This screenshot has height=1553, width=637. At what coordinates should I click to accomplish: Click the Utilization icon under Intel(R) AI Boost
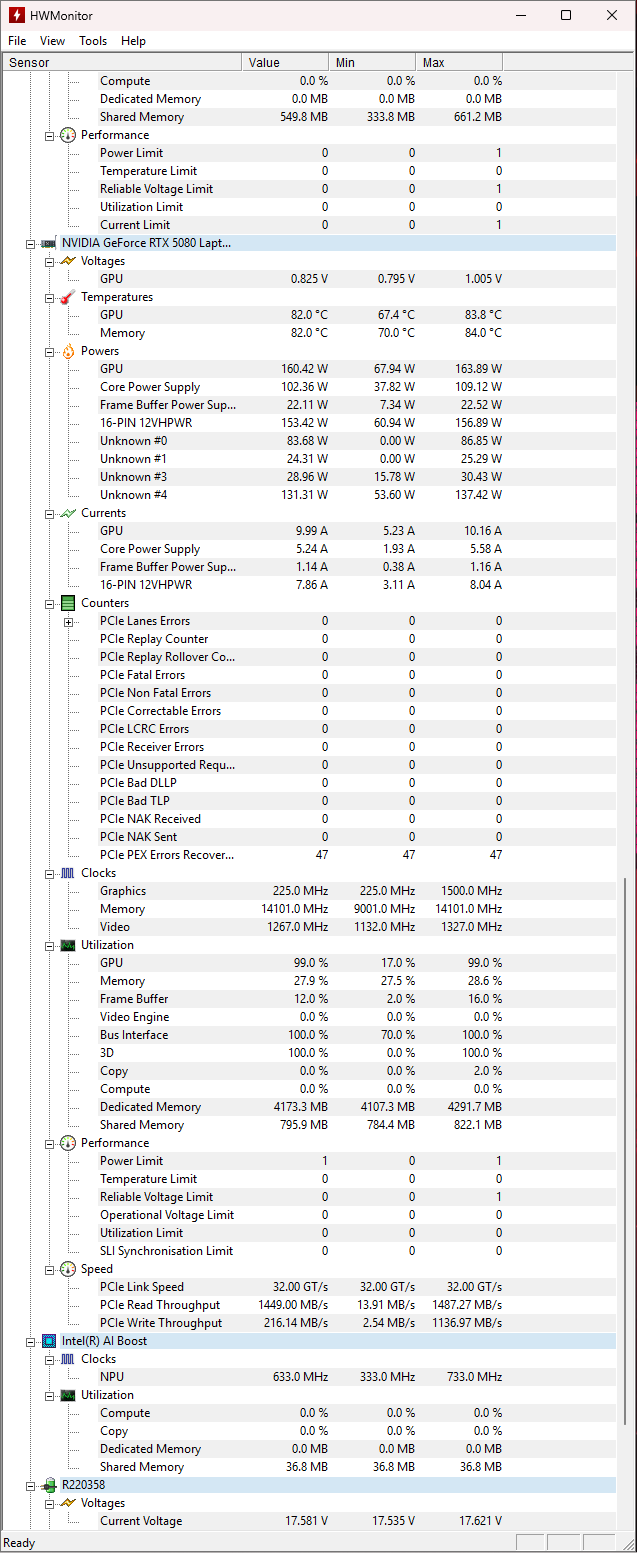point(68,1395)
